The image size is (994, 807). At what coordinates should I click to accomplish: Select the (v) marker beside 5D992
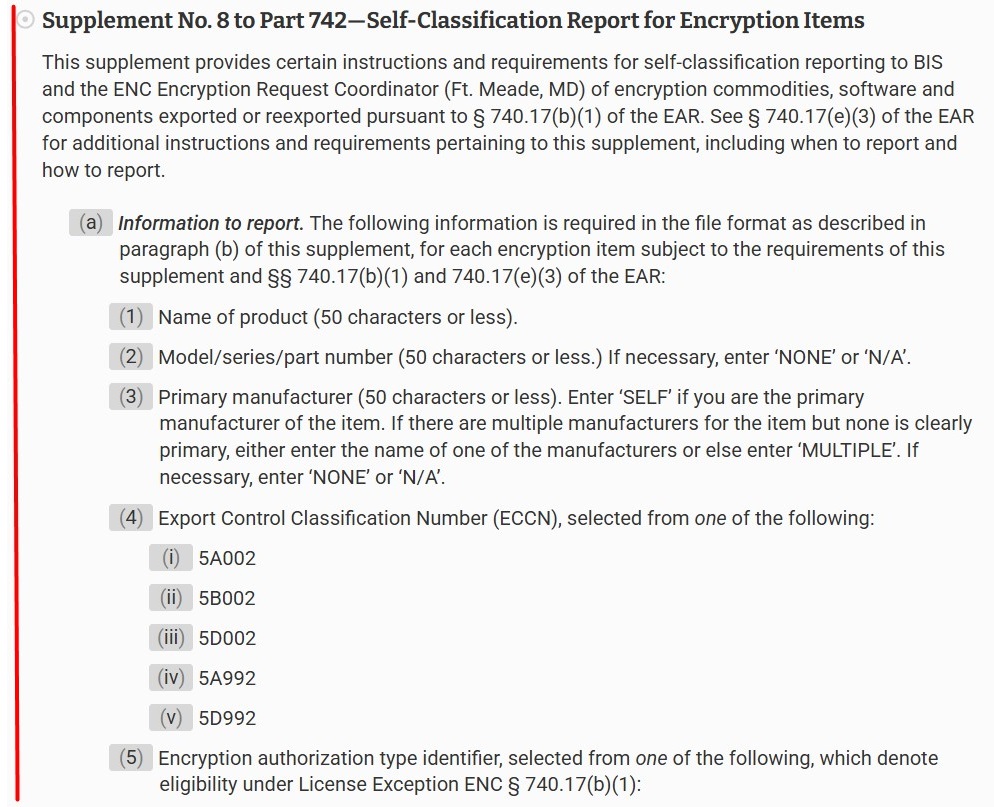point(170,718)
